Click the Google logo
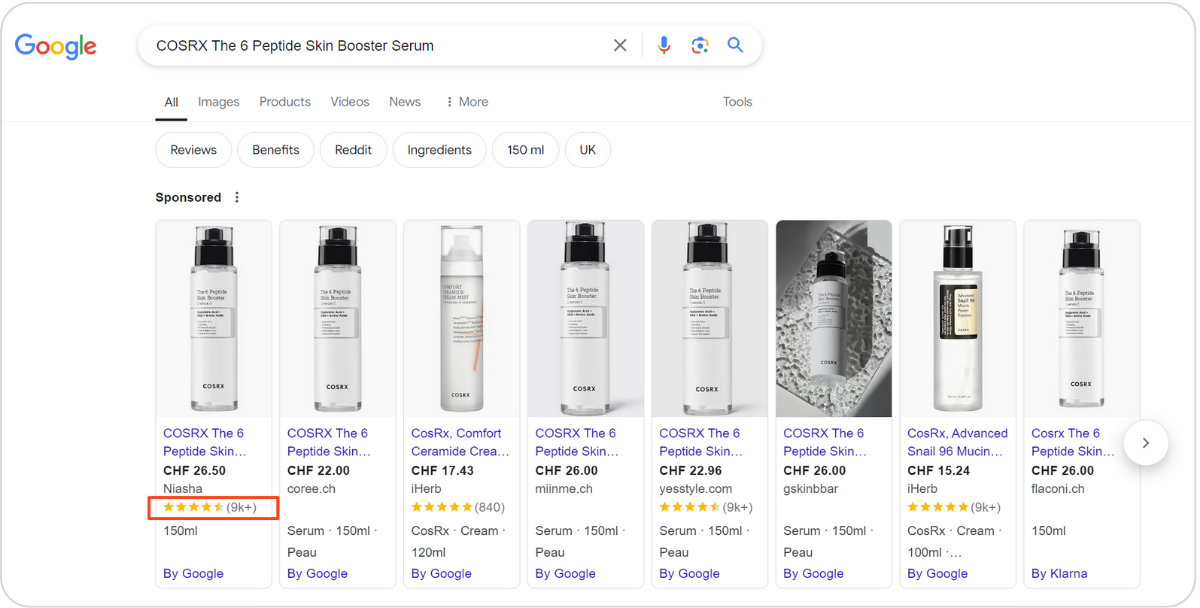 click(56, 45)
